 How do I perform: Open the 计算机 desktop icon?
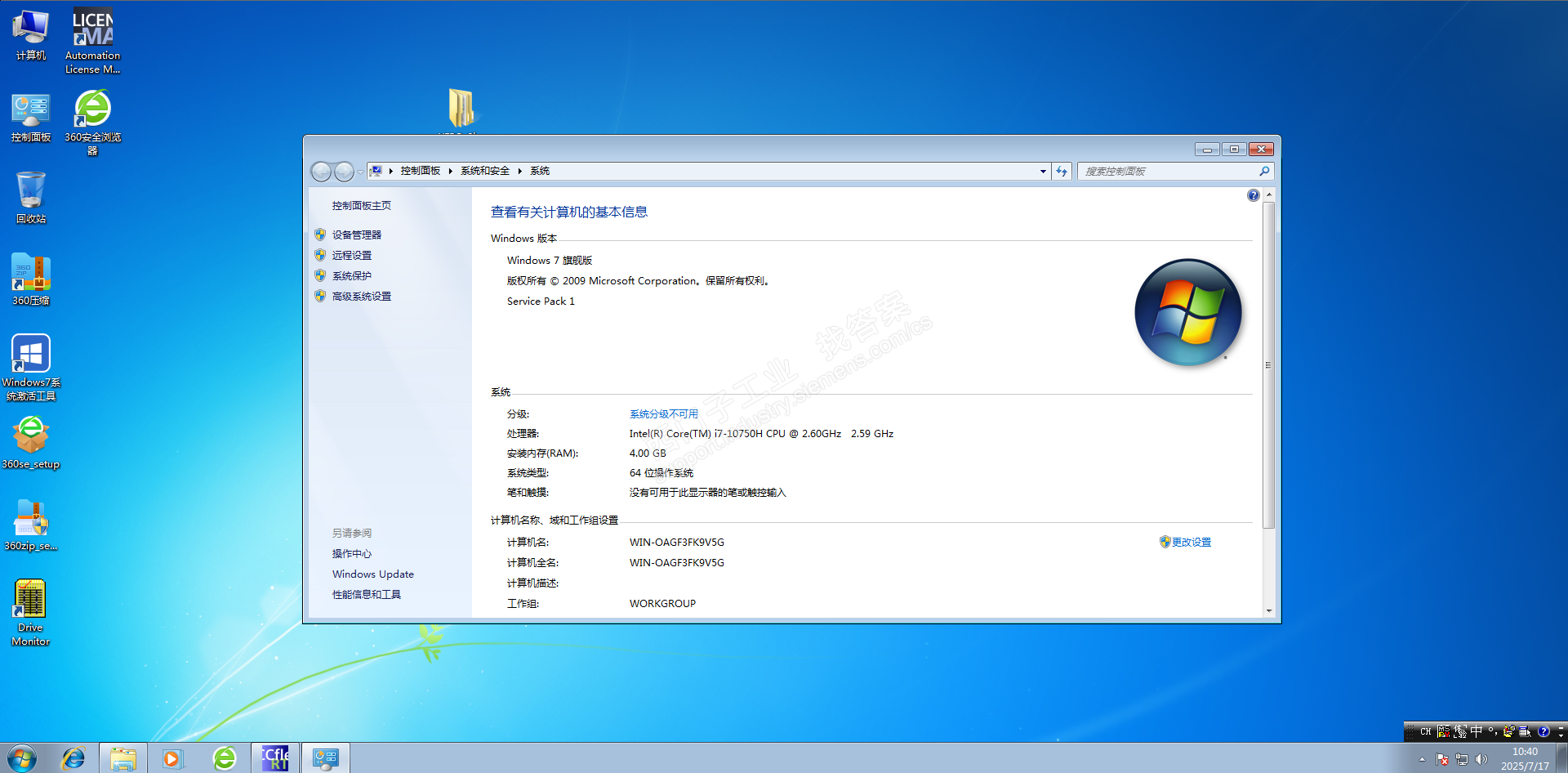[x=31, y=36]
